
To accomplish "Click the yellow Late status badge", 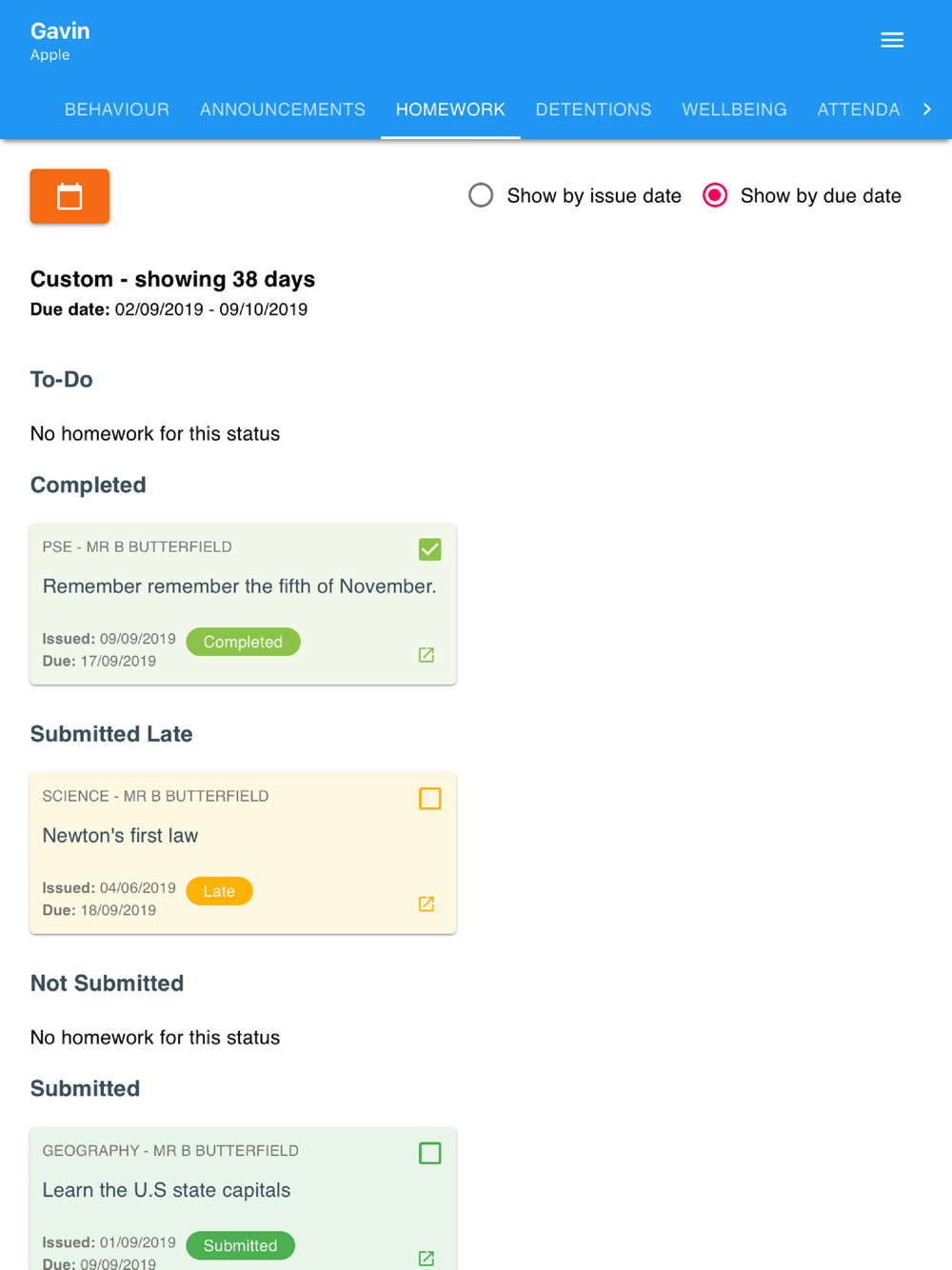I will [219, 891].
